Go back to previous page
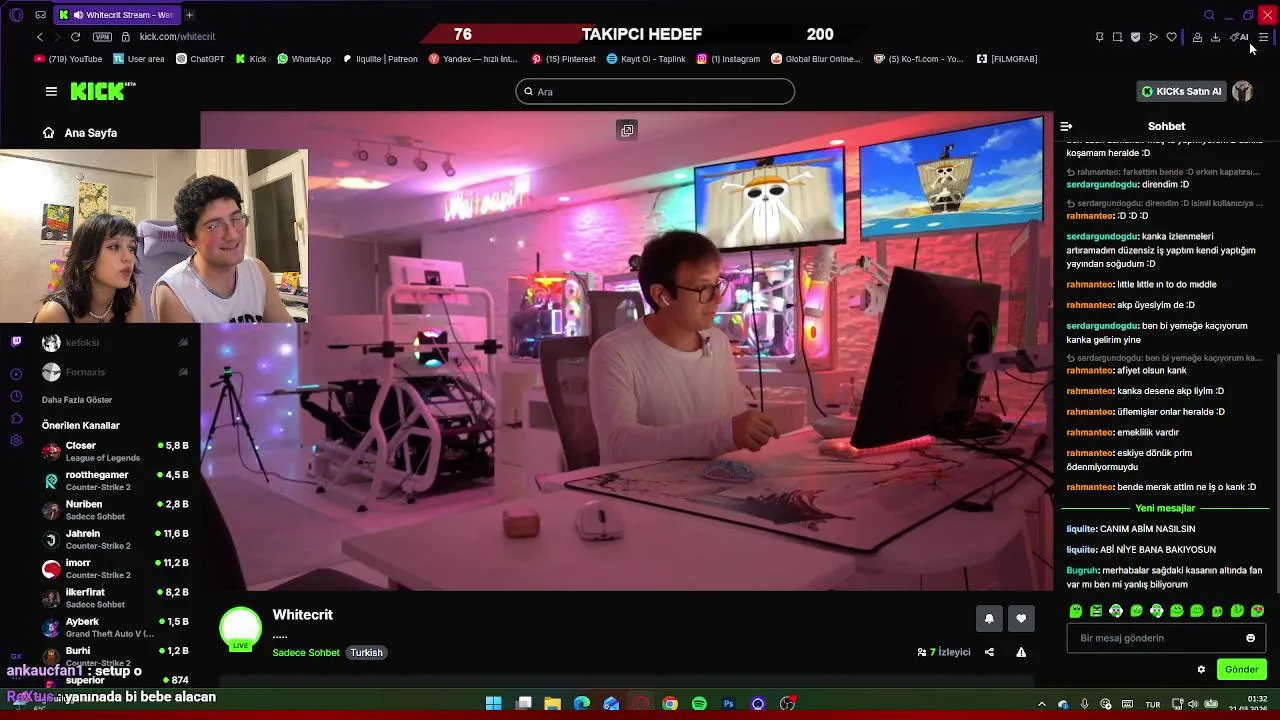The width and height of the screenshot is (1280, 720). point(40,36)
